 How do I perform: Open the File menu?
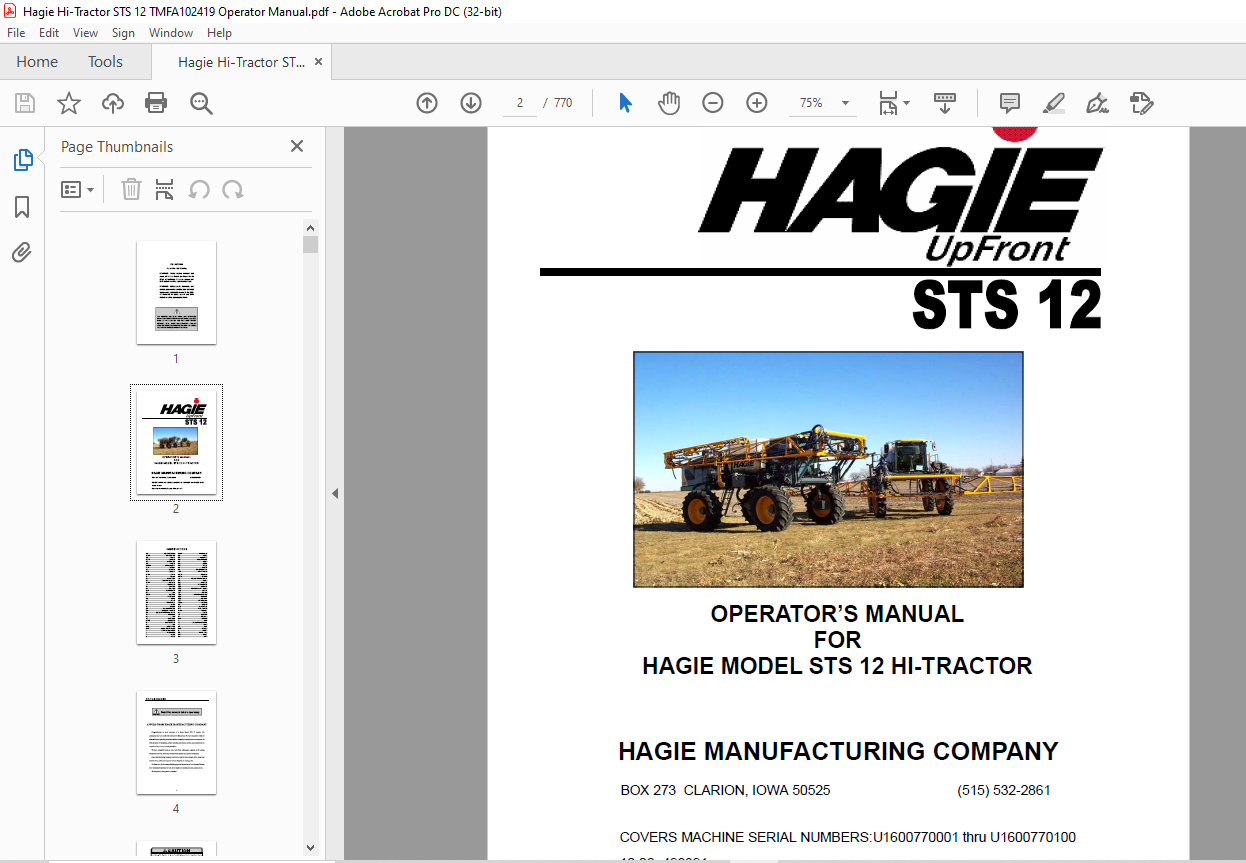[16, 33]
